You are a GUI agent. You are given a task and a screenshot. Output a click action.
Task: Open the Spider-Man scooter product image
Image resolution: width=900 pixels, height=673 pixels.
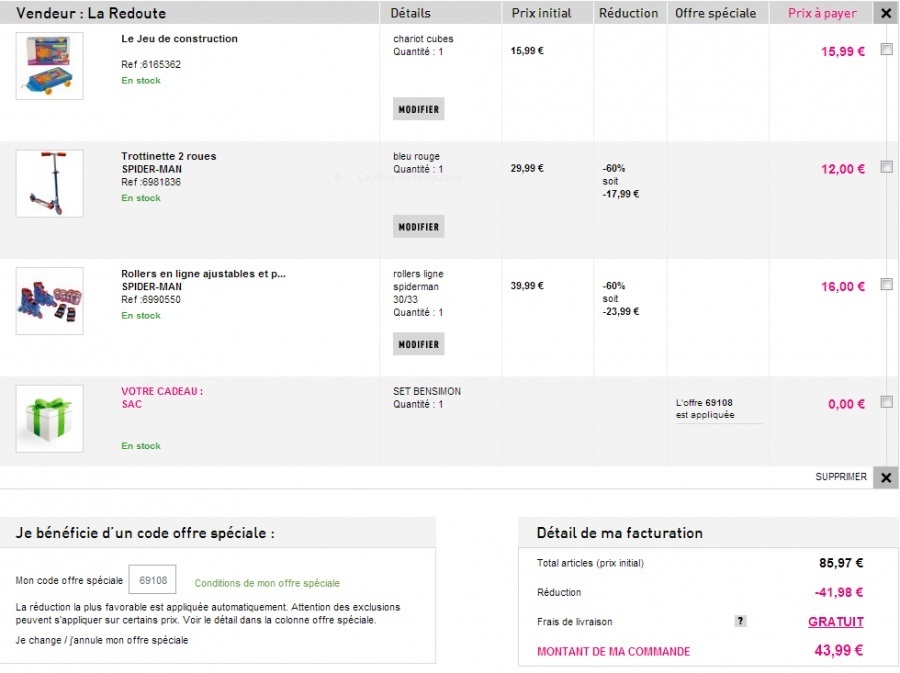[x=50, y=183]
